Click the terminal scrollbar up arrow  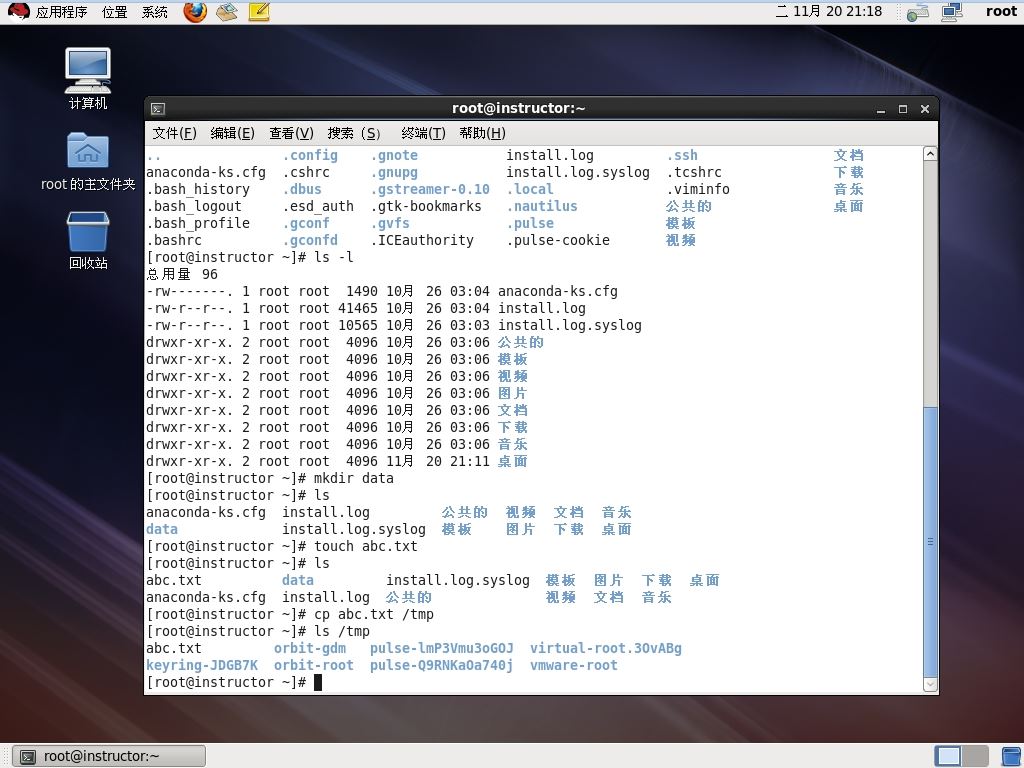pos(930,154)
